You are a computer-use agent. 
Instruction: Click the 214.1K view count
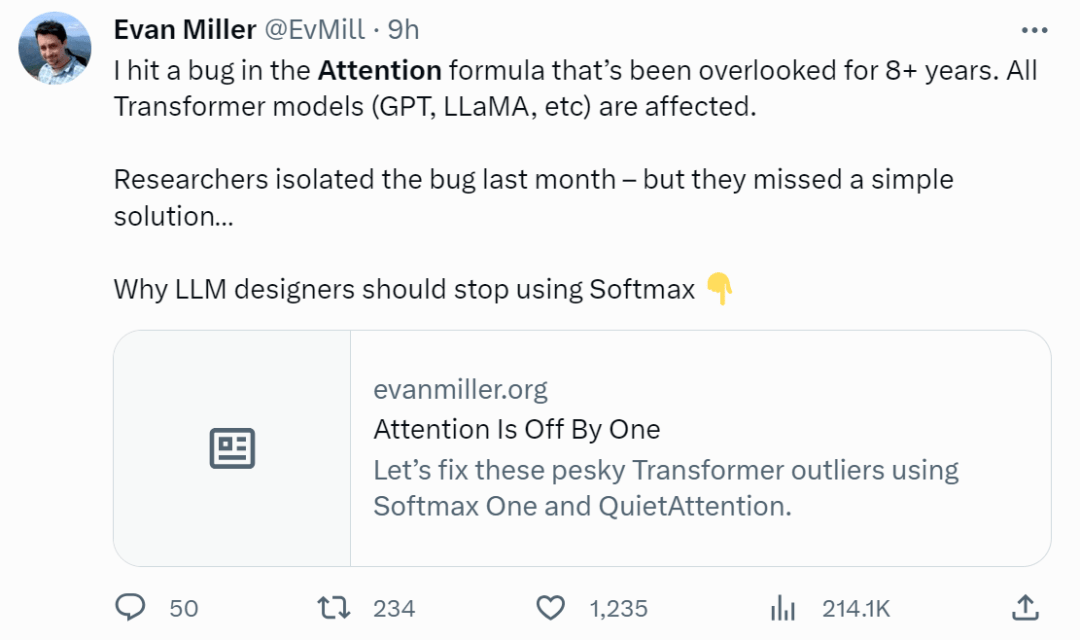[x=855, y=608]
